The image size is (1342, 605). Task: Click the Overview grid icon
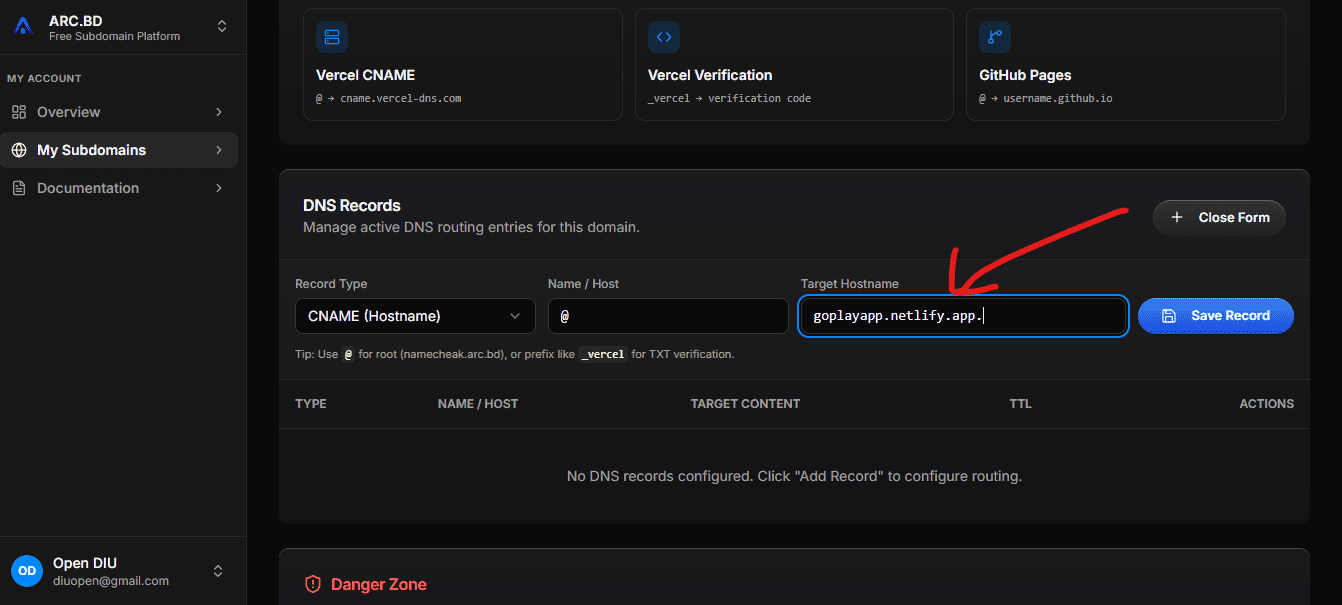19,112
